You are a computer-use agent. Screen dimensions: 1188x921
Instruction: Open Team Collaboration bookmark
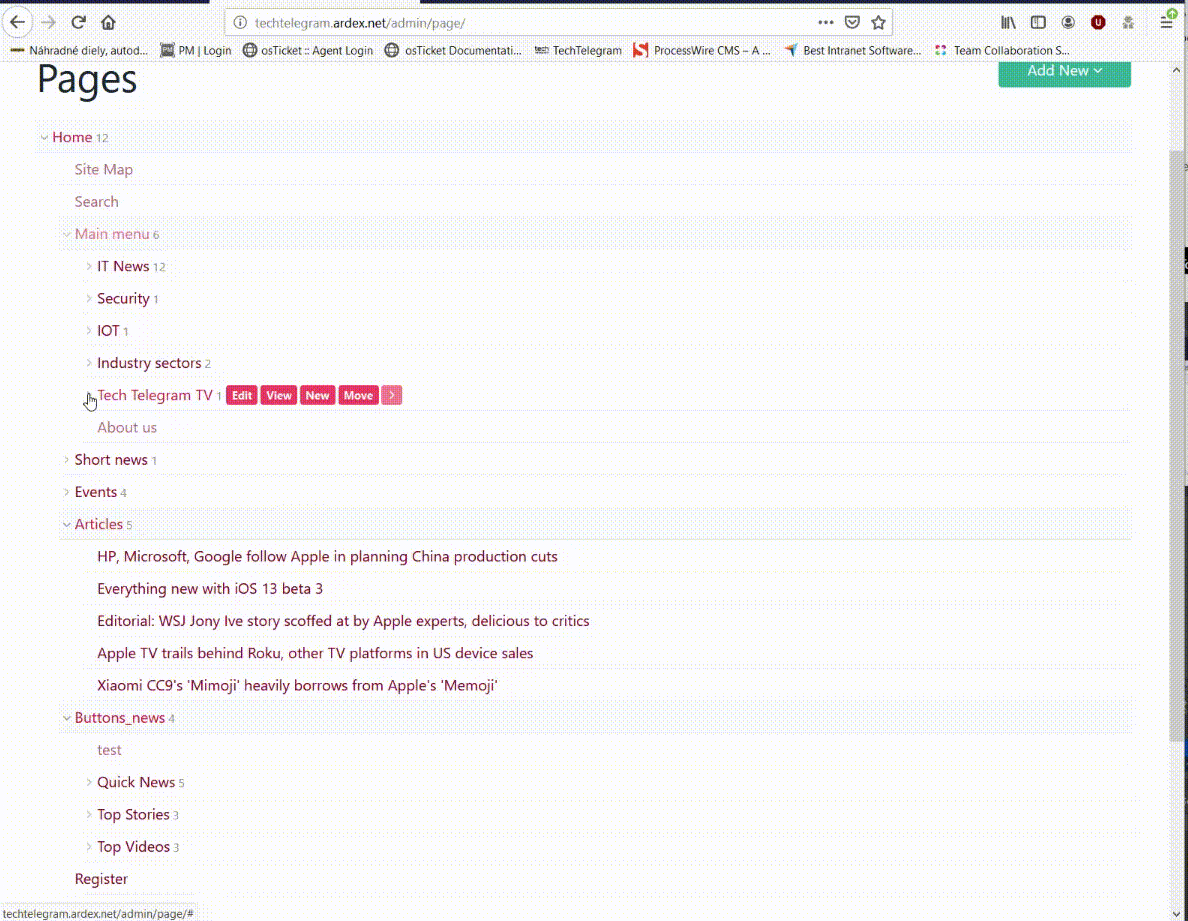tap(1002, 50)
